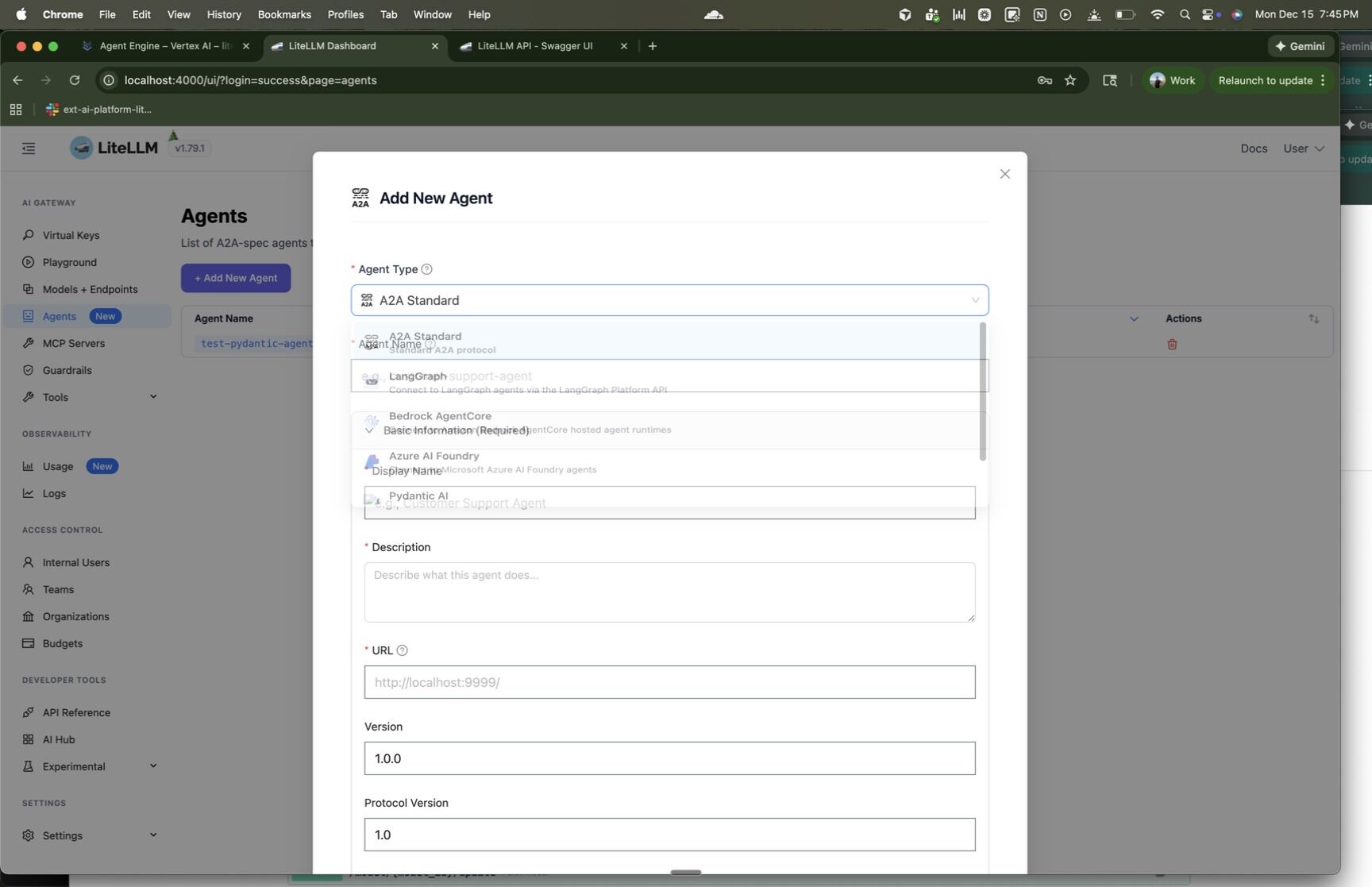1372x887 pixels.
Task: Click the Gemini button
Action: [x=1300, y=46]
